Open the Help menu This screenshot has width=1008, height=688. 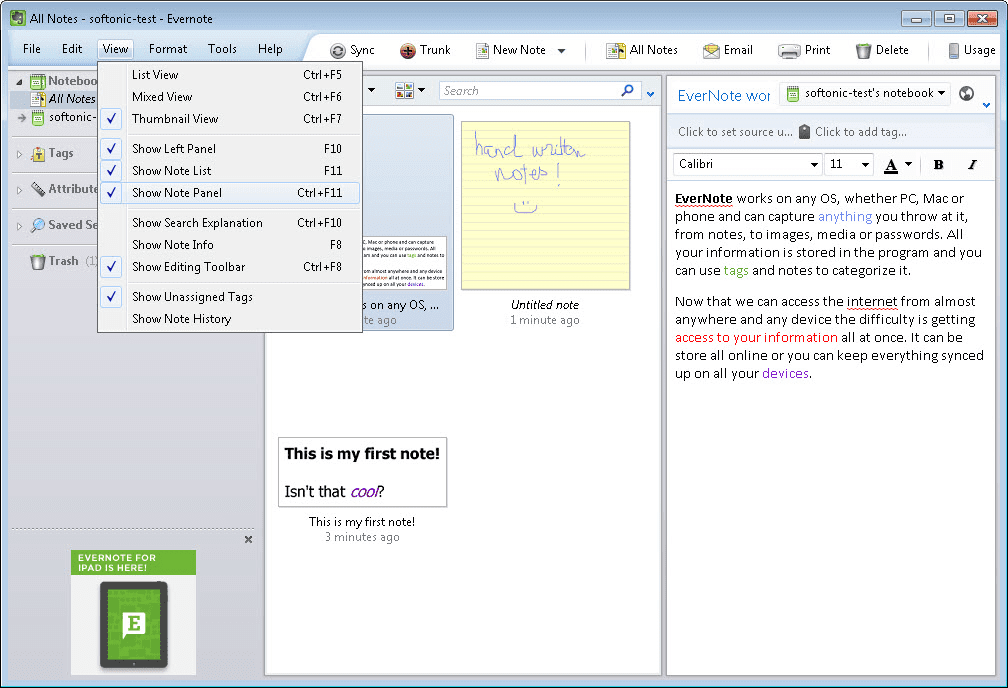(x=270, y=49)
